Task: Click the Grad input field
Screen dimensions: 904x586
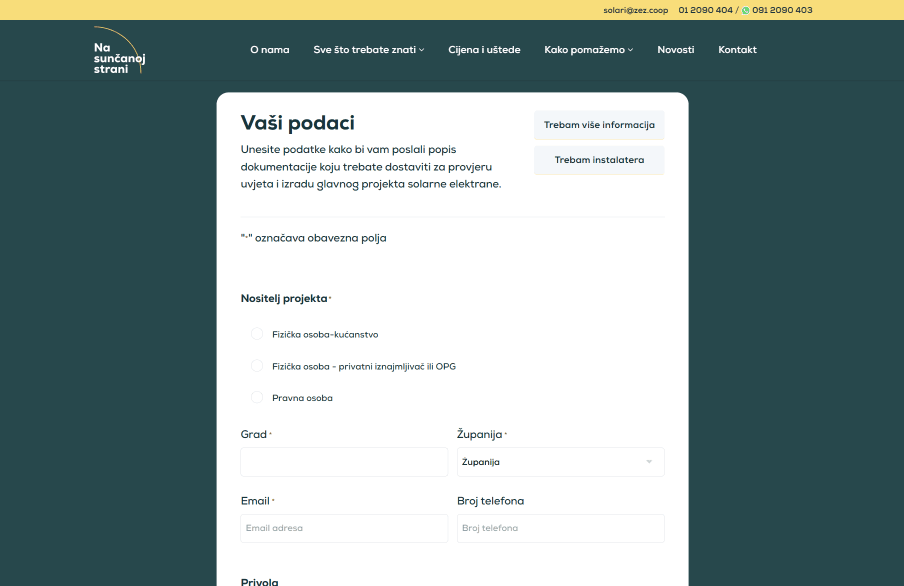Action: [344, 461]
